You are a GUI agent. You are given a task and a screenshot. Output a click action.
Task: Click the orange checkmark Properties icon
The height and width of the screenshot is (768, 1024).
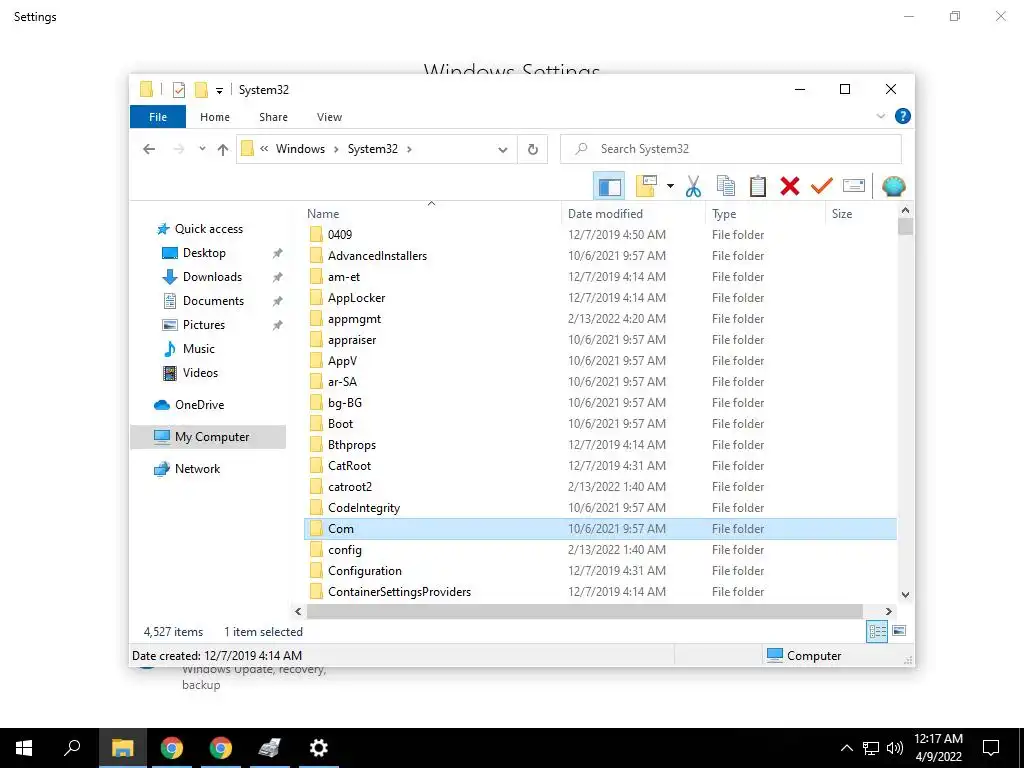coord(822,187)
